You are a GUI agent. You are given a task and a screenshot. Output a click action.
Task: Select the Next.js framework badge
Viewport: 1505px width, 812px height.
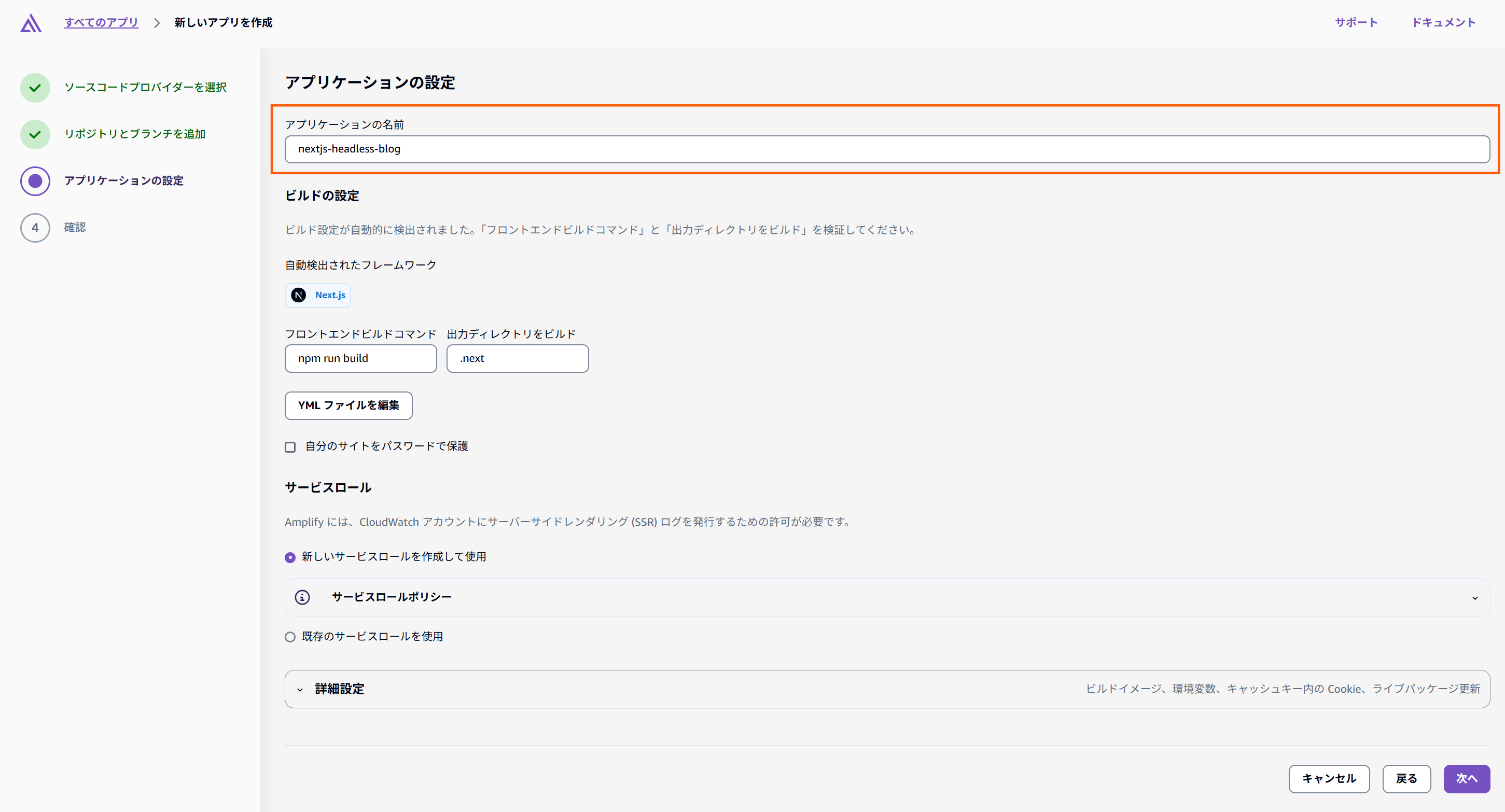[x=317, y=295]
